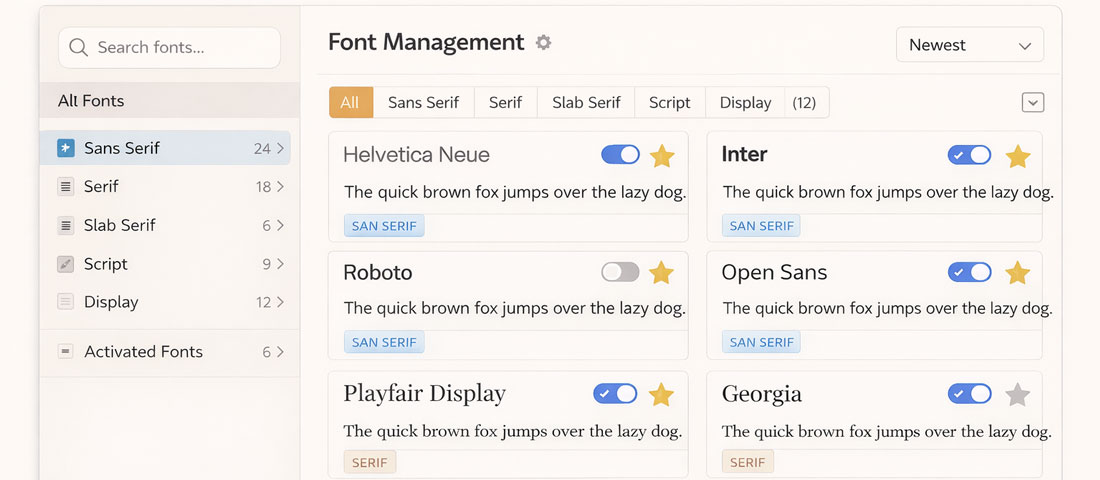Open Slab Serif label in sidebar
This screenshot has width=1100, height=480.
click(x=120, y=225)
